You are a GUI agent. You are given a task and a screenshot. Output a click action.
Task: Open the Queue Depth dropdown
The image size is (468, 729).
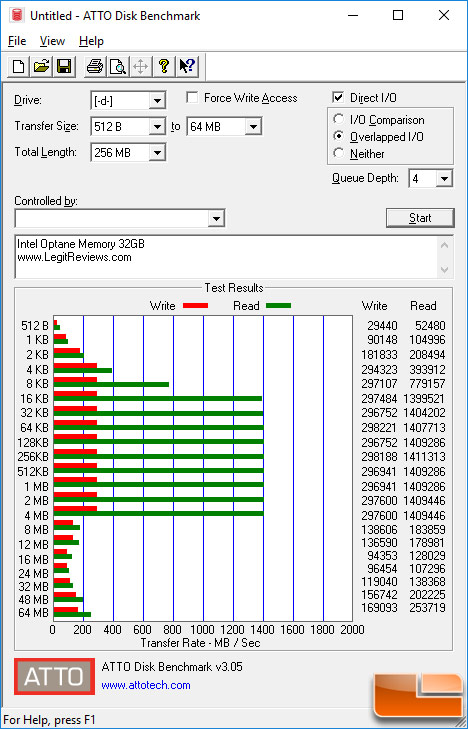click(x=444, y=179)
